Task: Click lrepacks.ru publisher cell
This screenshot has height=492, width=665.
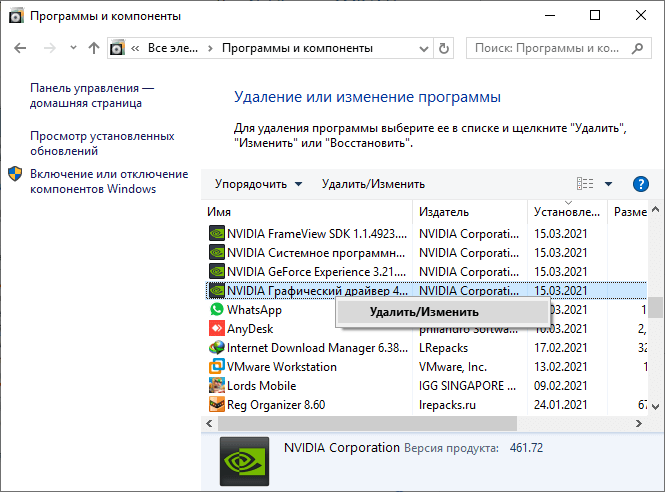Action: pyautogui.click(x=447, y=405)
